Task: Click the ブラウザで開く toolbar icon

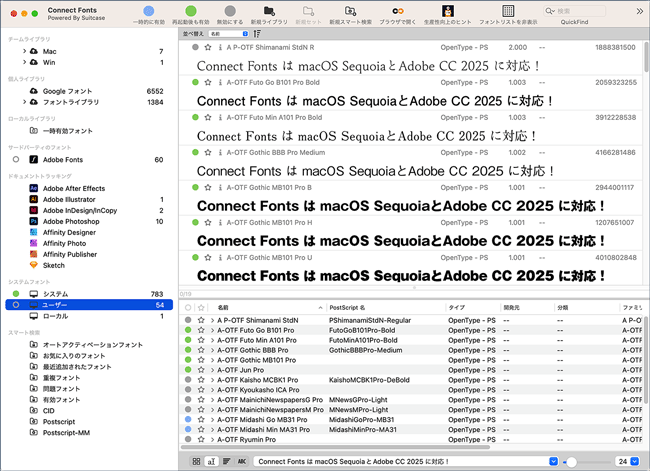Action: tap(398, 11)
